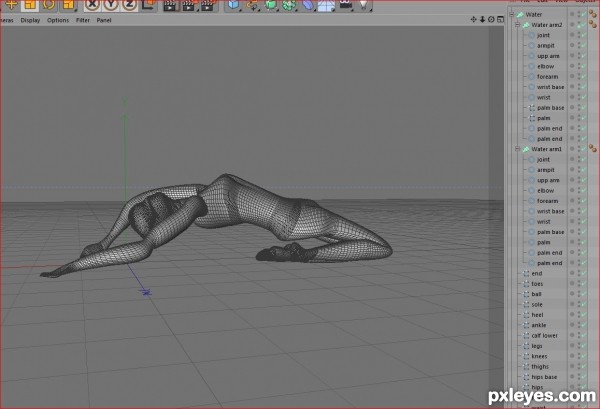The width and height of the screenshot is (600, 409).
Task: Select armpit joint under Water arm1
Action: (x=546, y=169)
